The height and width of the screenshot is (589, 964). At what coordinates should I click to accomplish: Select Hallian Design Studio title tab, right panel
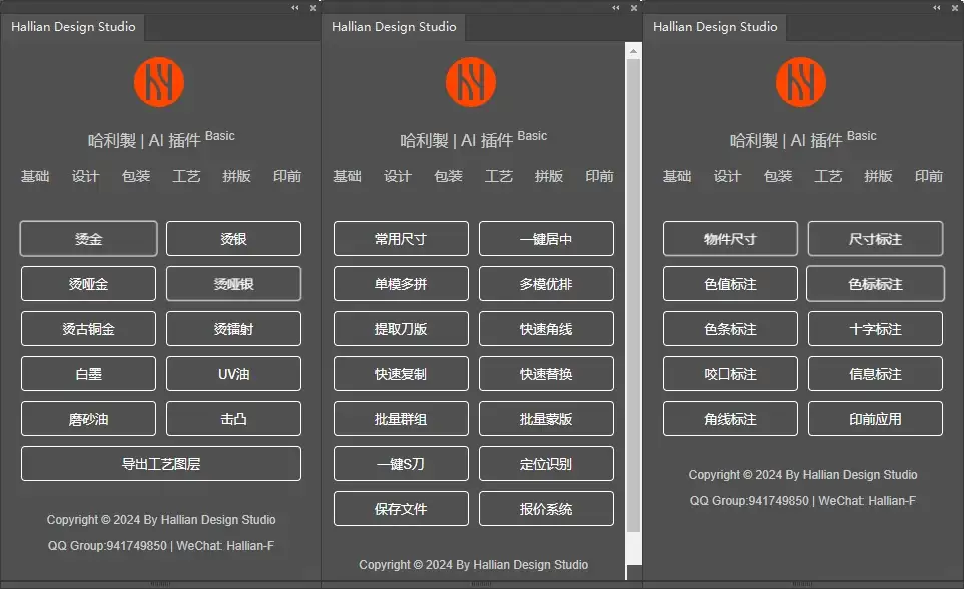pyautogui.click(x=715, y=27)
